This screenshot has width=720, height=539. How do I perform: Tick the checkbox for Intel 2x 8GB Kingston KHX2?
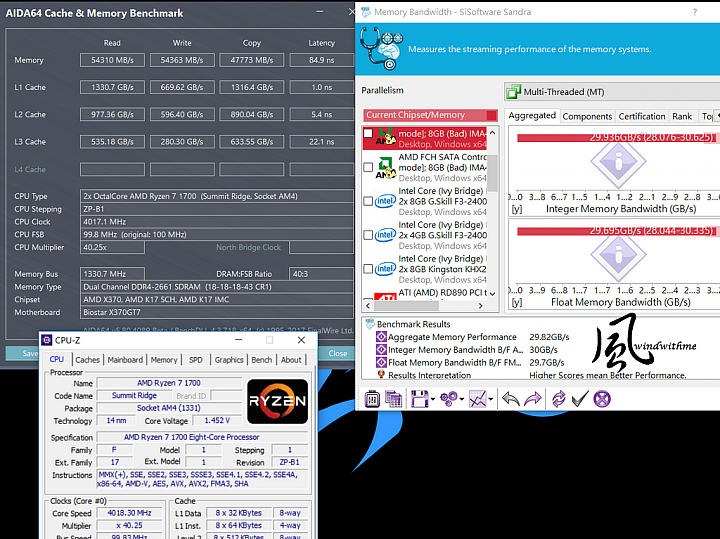point(368,269)
